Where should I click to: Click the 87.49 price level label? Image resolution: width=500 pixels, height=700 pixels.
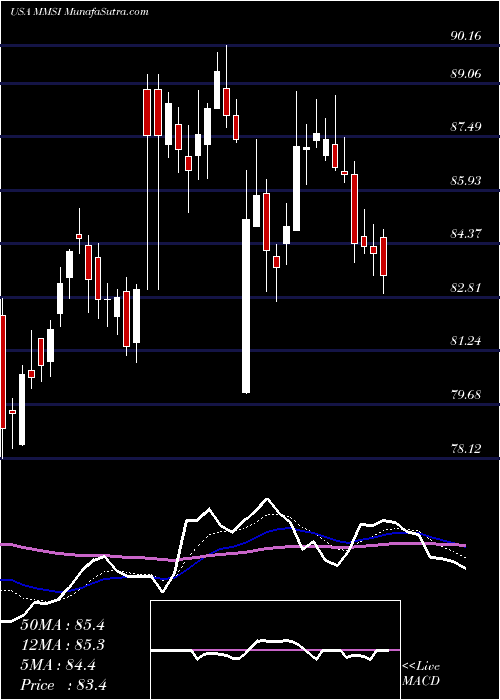click(x=466, y=127)
